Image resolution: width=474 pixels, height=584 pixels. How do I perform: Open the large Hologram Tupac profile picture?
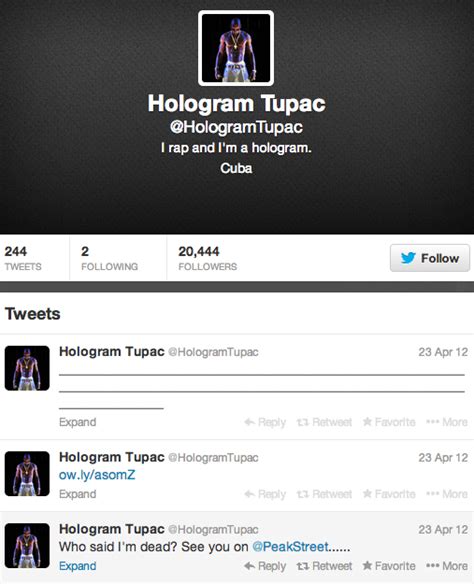pos(236,48)
